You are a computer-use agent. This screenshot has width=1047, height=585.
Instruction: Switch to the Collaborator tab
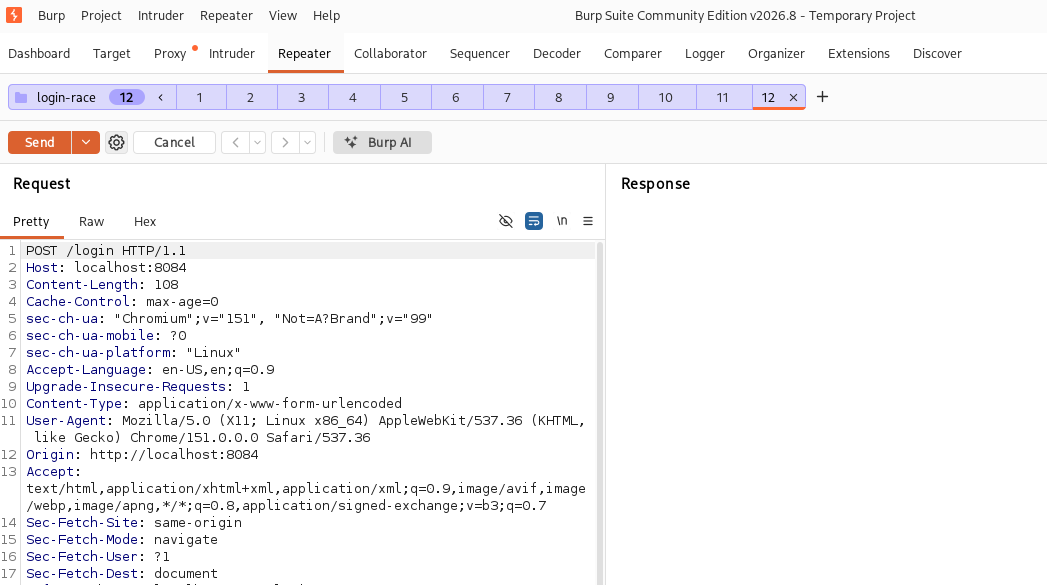point(390,53)
